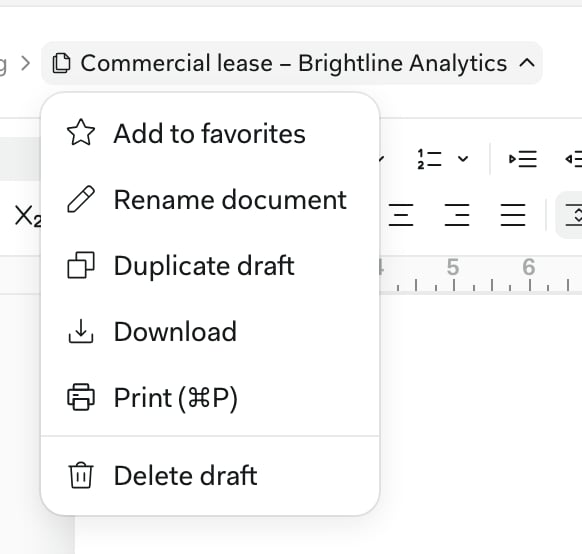
Task: Open the numbered list style dropdown arrow
Action: 463,159
